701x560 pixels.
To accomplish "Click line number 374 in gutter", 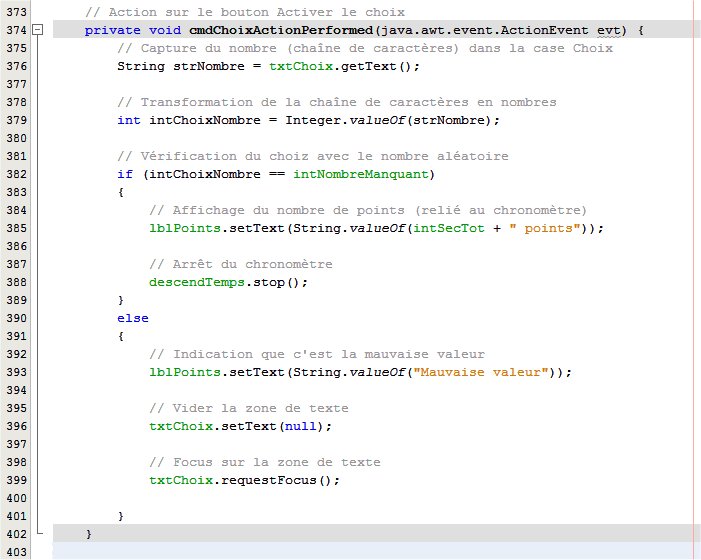I will pyautogui.click(x=17, y=30).
